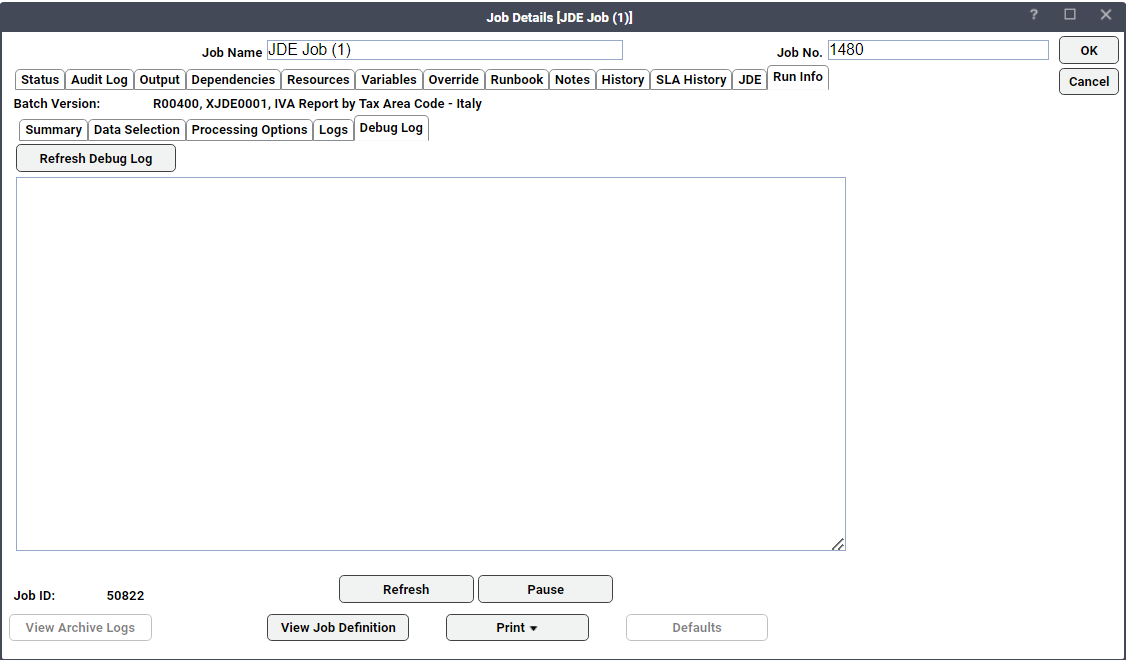Viewport: 1126px width, 660px height.
Task: Select the Dependencies tab
Action: click(x=233, y=80)
